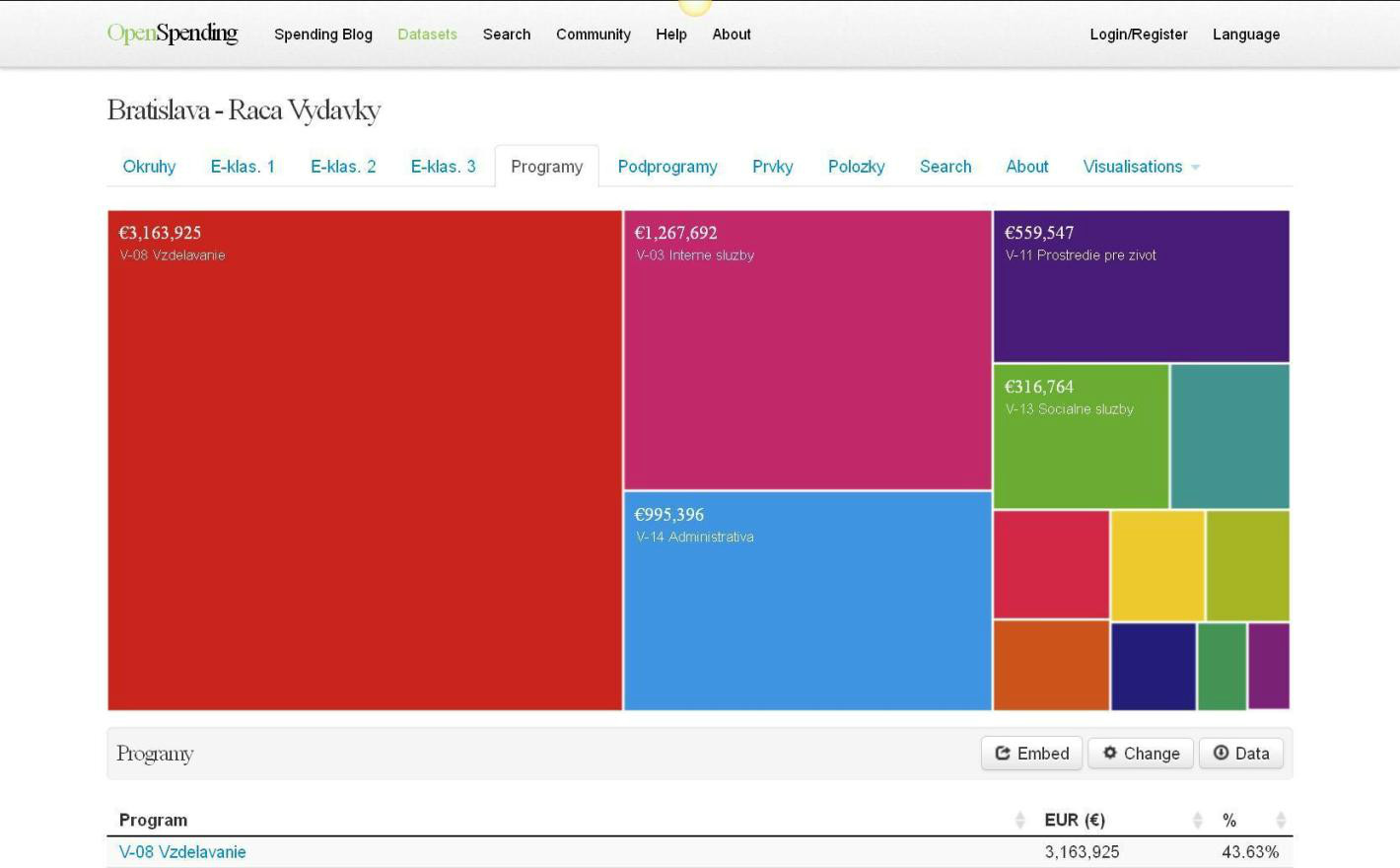Select the red V-08 Vzdelavanie treemap block
The image size is (1400, 868).
point(365,460)
